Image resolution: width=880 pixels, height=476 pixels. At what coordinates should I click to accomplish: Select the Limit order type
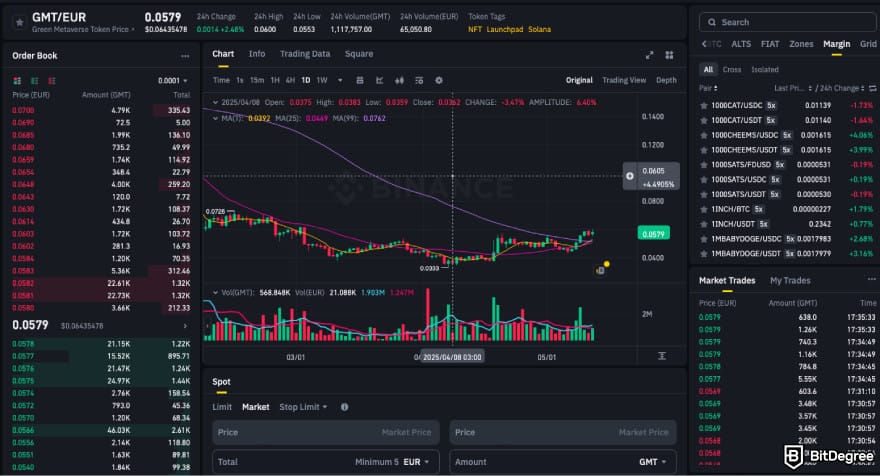222,407
